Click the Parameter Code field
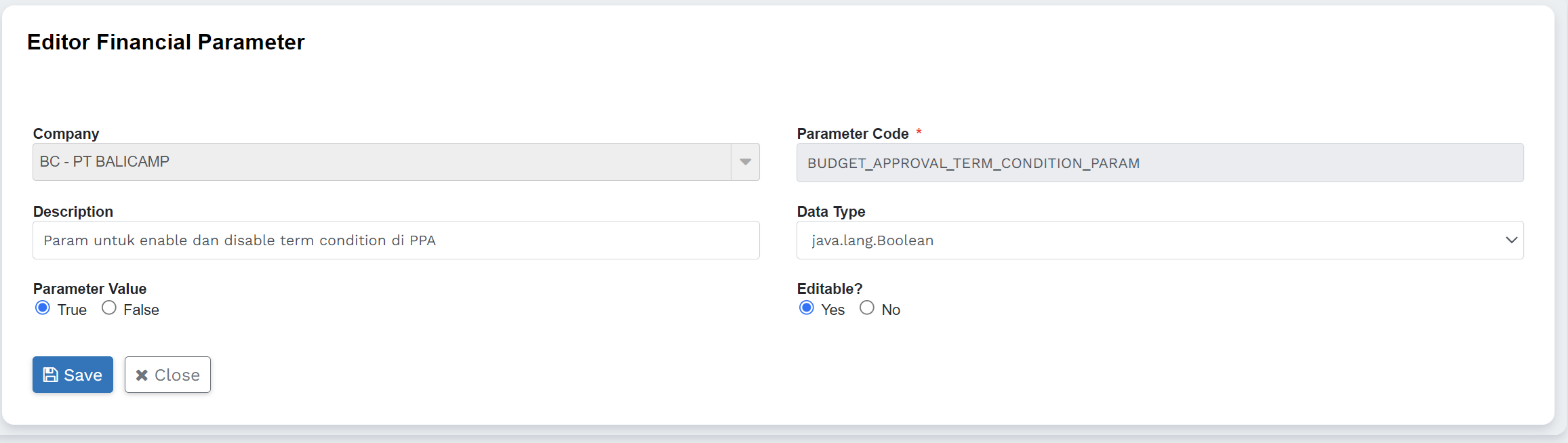The image size is (1568, 443). pos(1159,163)
